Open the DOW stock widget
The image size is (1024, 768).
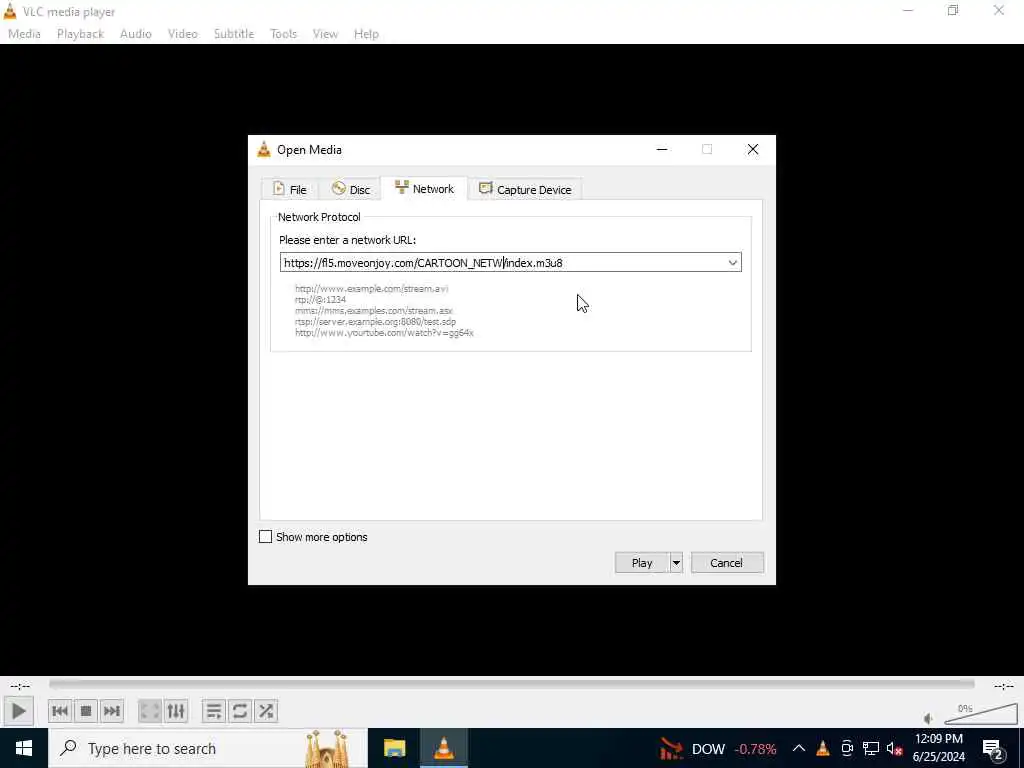tap(718, 748)
